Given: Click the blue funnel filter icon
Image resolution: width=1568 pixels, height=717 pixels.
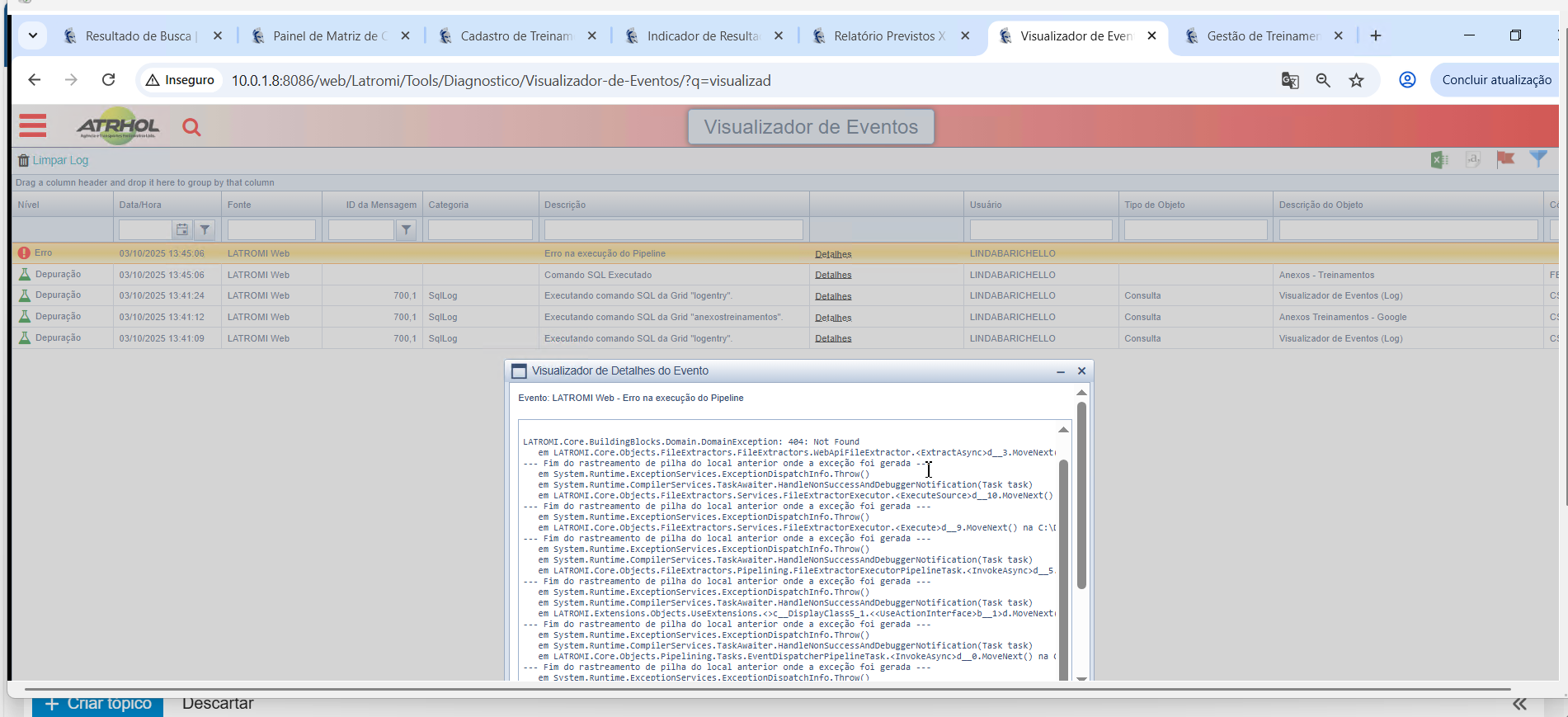Looking at the screenshot, I should coord(1538,159).
